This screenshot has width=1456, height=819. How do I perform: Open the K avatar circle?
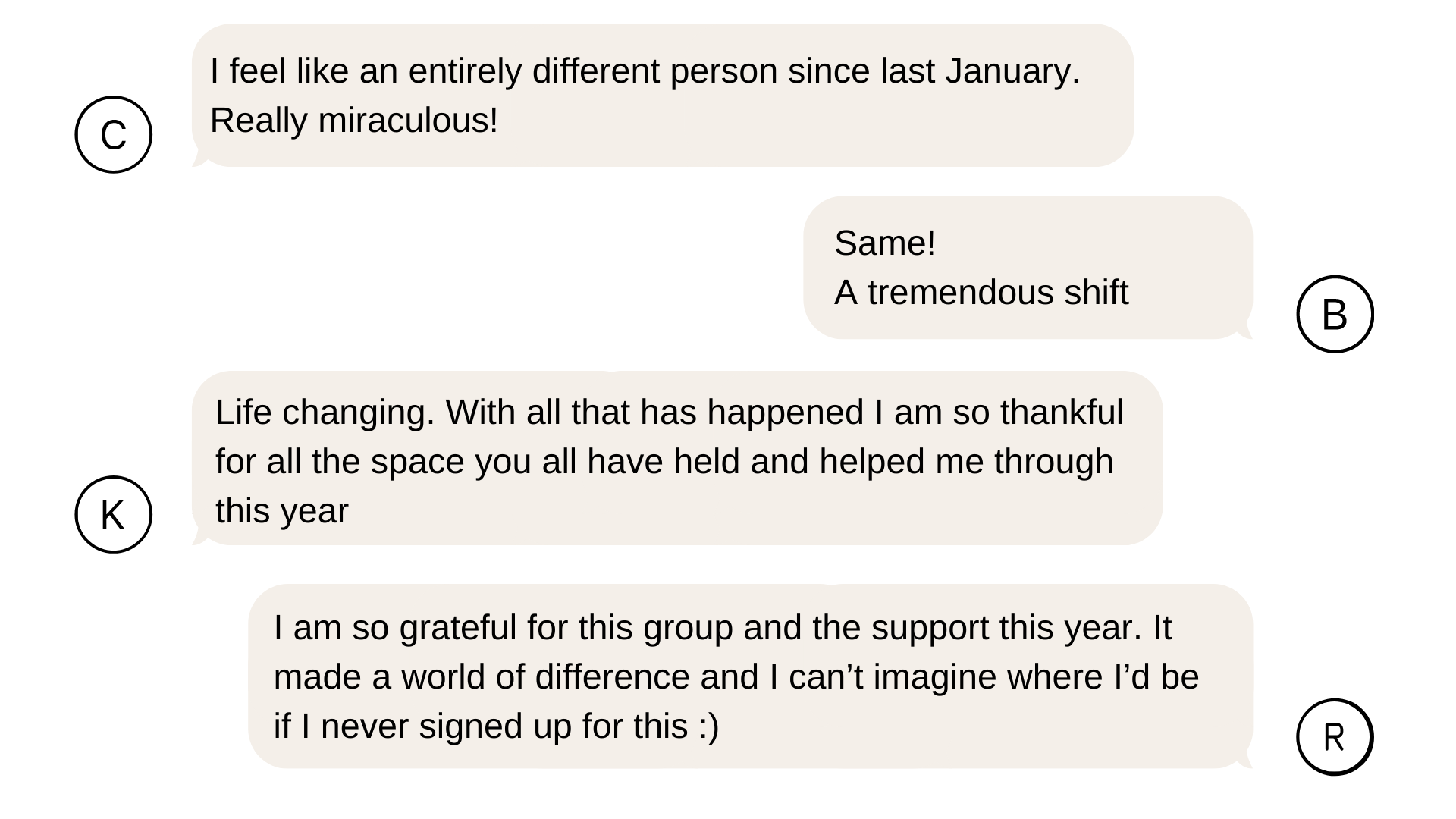tap(114, 514)
